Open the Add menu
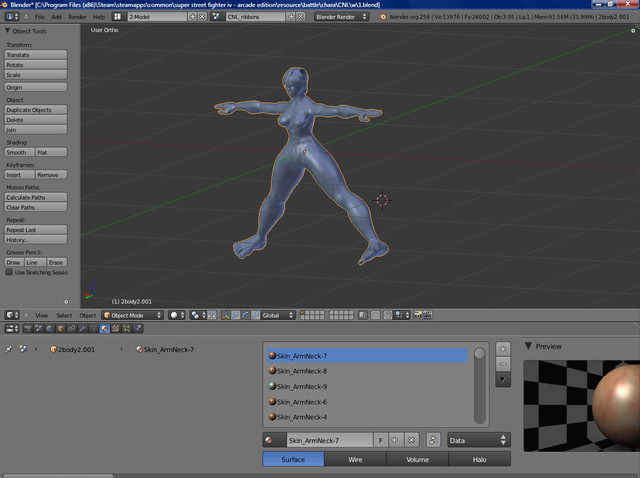The width and height of the screenshot is (640, 478). click(56, 17)
